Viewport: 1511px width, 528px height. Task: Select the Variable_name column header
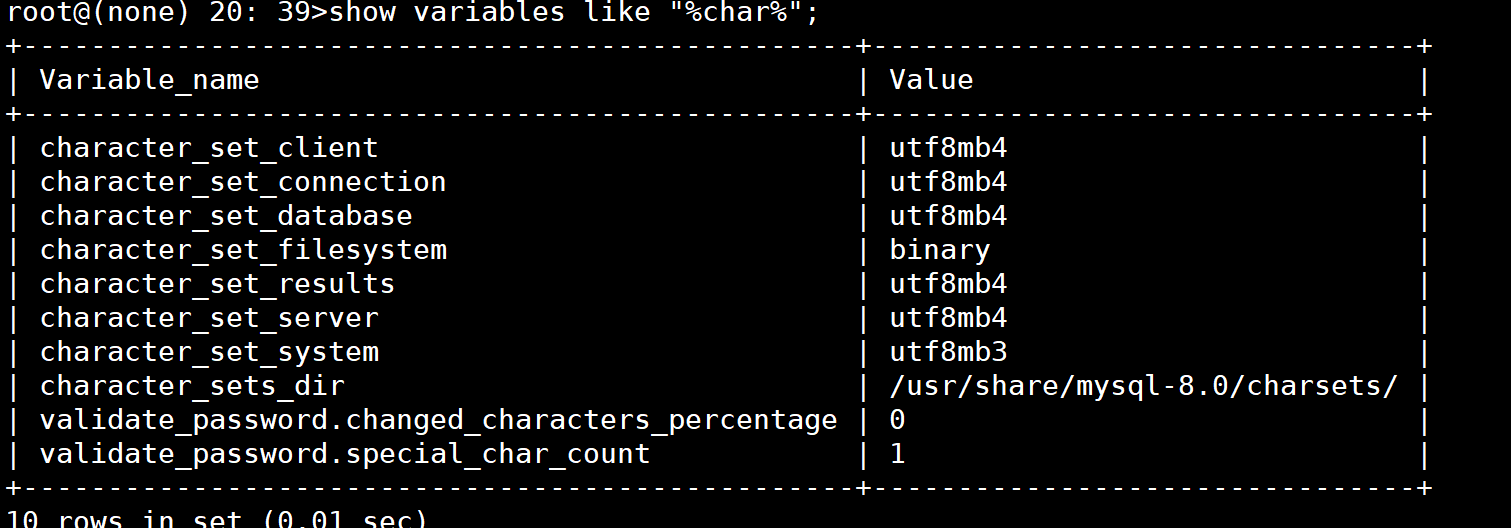point(149,80)
